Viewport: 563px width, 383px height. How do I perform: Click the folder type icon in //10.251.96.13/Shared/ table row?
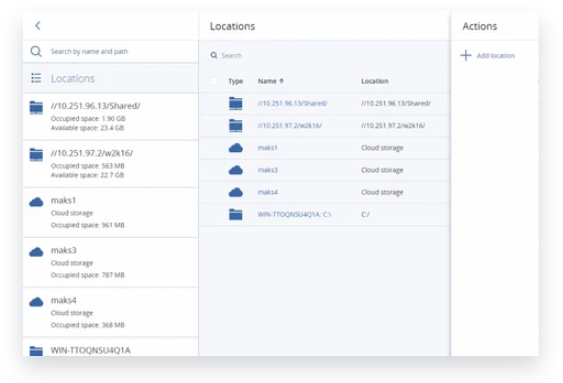coord(236,103)
